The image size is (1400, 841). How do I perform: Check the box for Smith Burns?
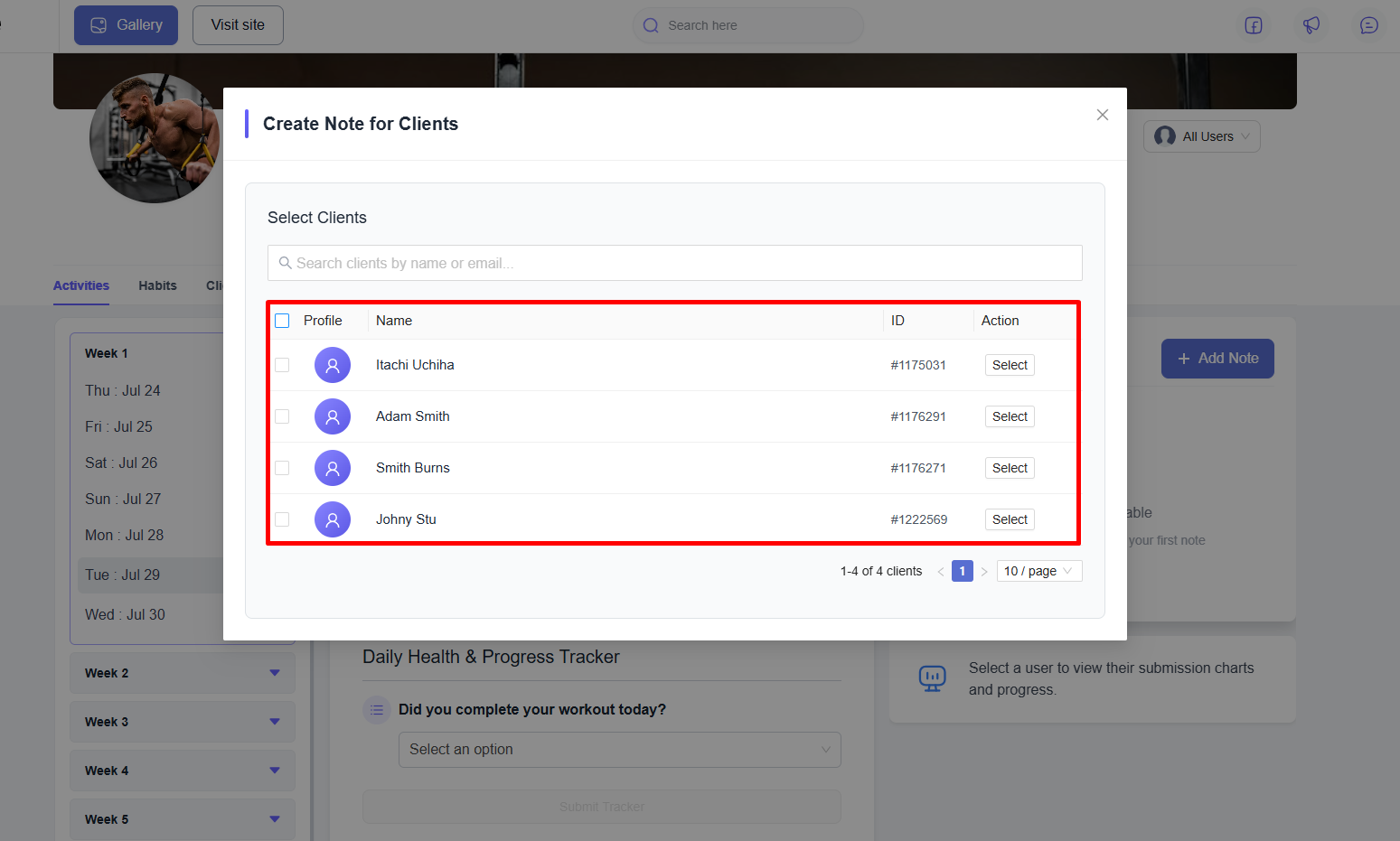[282, 468]
